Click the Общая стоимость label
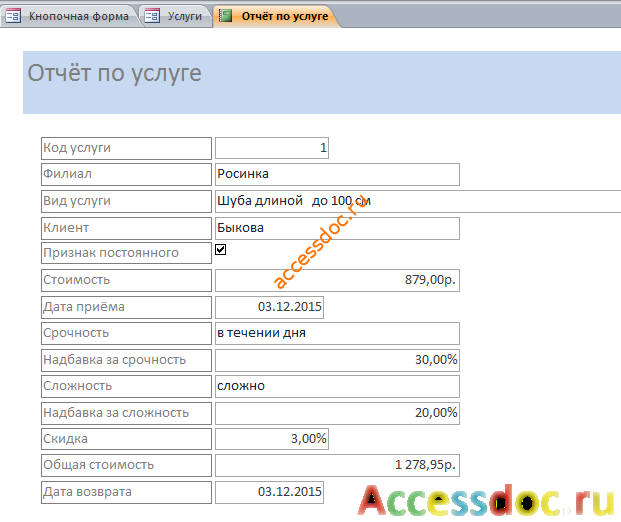The height and width of the screenshot is (522, 621). click(x=126, y=465)
